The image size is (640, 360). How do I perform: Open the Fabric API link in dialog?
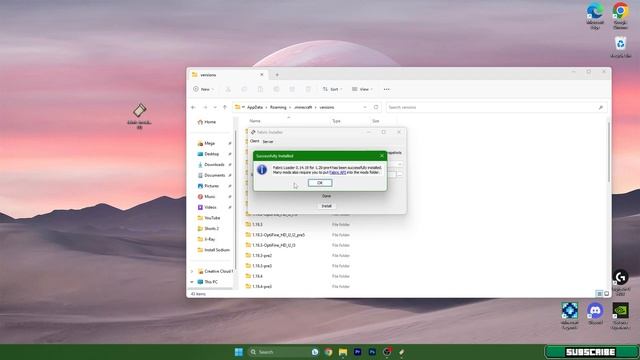coord(338,173)
